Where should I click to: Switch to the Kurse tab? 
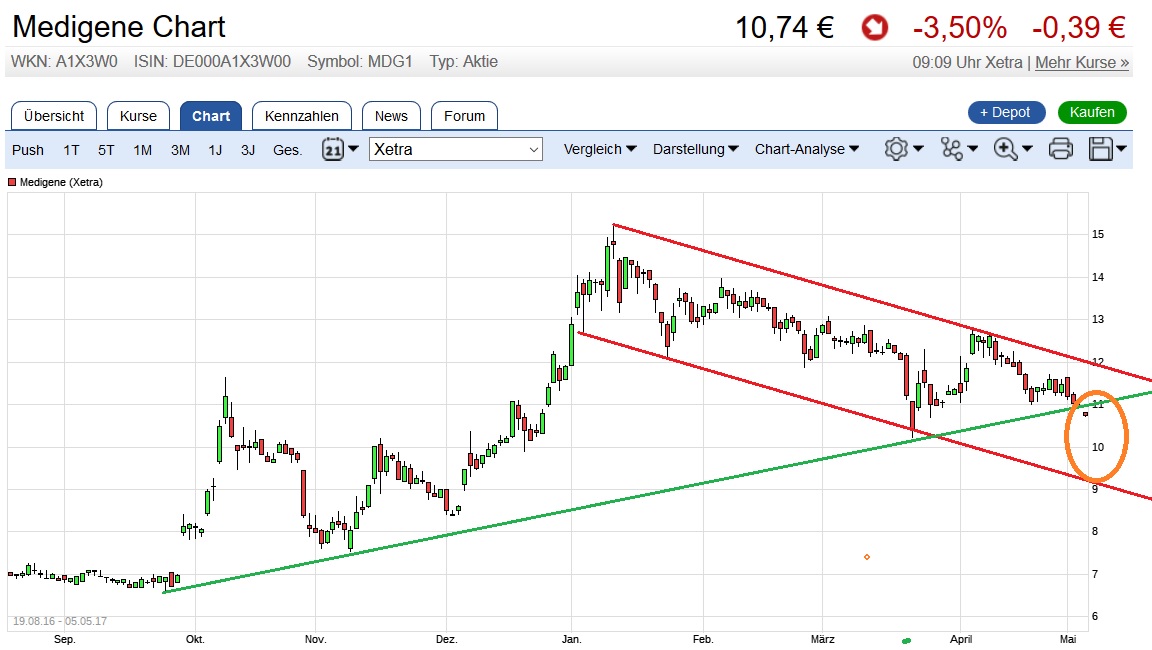tap(138, 116)
